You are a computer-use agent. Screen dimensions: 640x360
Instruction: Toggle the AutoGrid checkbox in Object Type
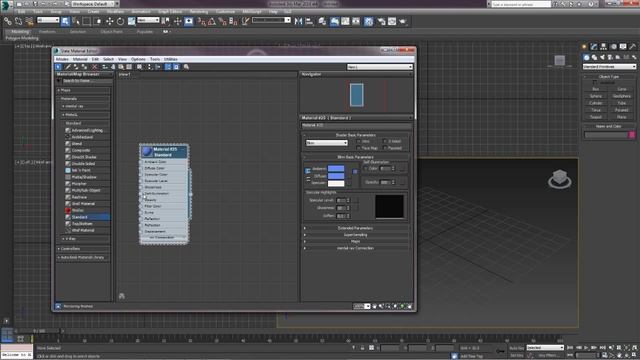point(595,82)
